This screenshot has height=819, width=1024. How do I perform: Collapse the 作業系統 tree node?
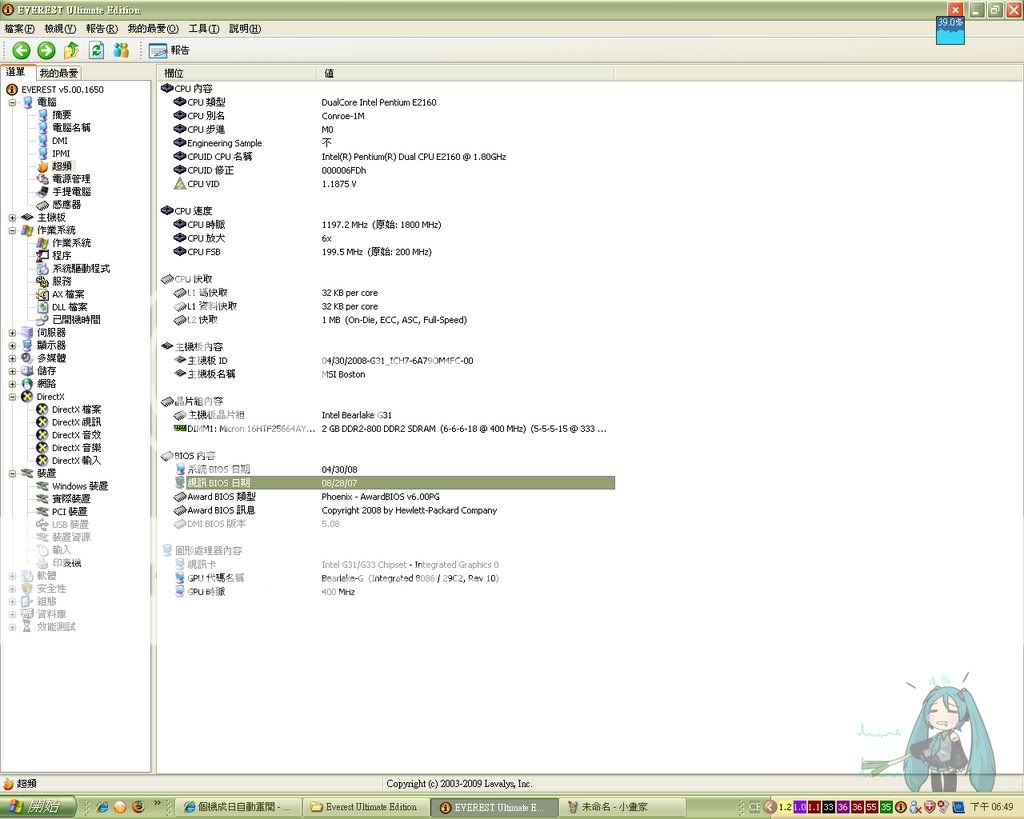[12, 230]
